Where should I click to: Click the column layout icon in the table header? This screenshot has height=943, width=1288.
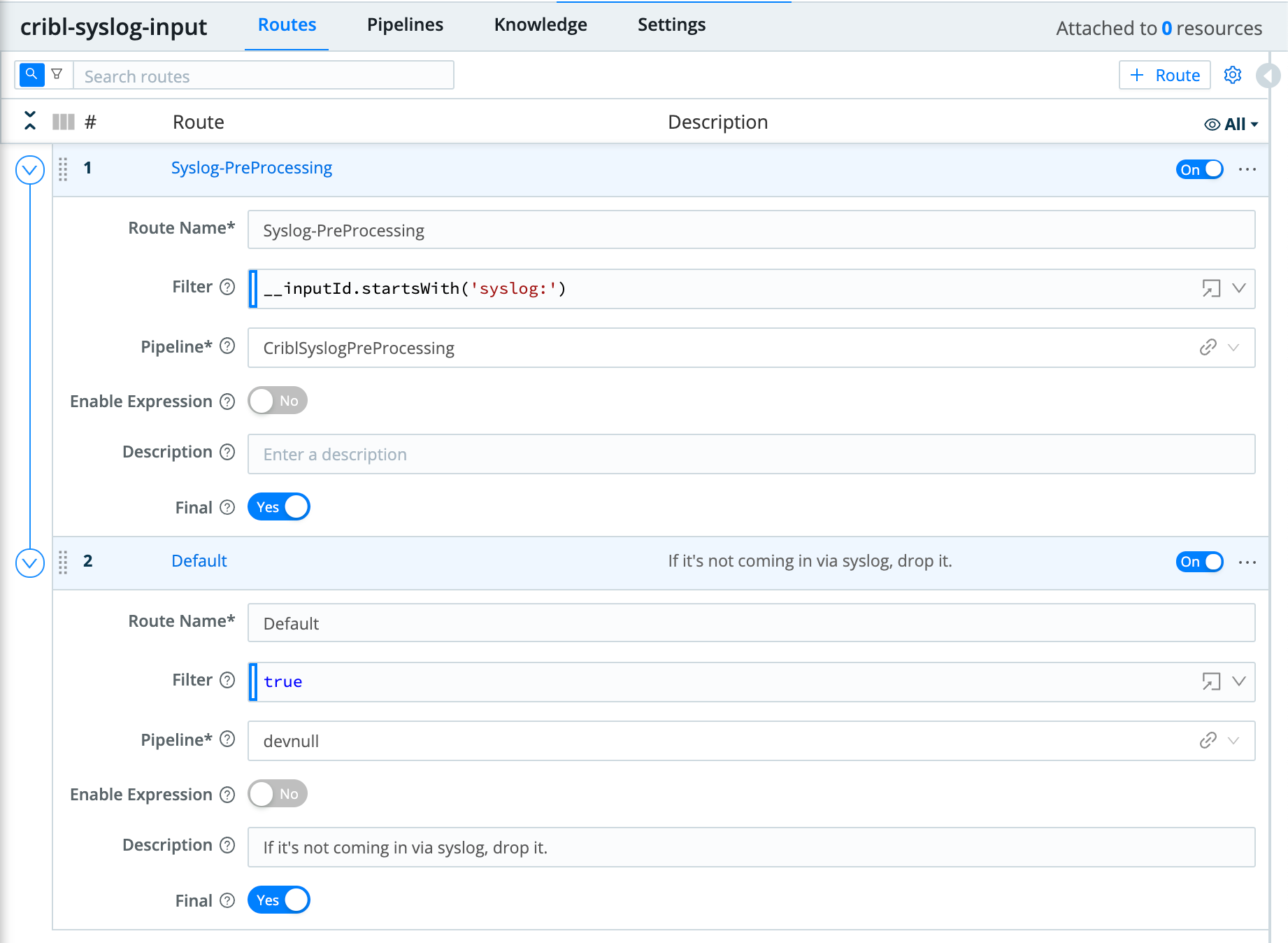(63, 121)
